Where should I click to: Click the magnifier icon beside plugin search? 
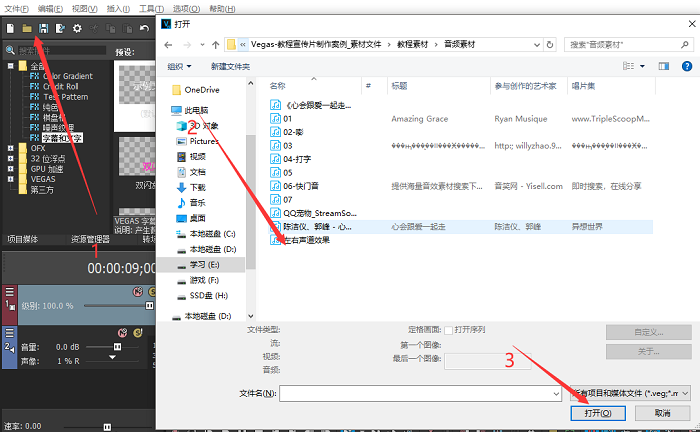10,50
